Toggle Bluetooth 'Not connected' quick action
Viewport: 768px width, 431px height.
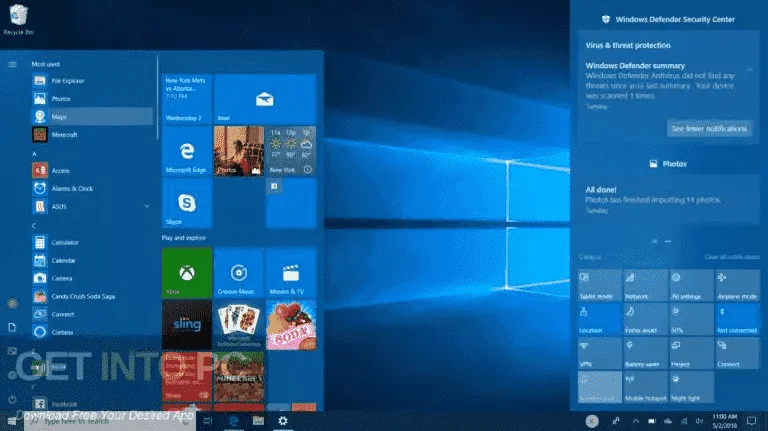(x=737, y=319)
